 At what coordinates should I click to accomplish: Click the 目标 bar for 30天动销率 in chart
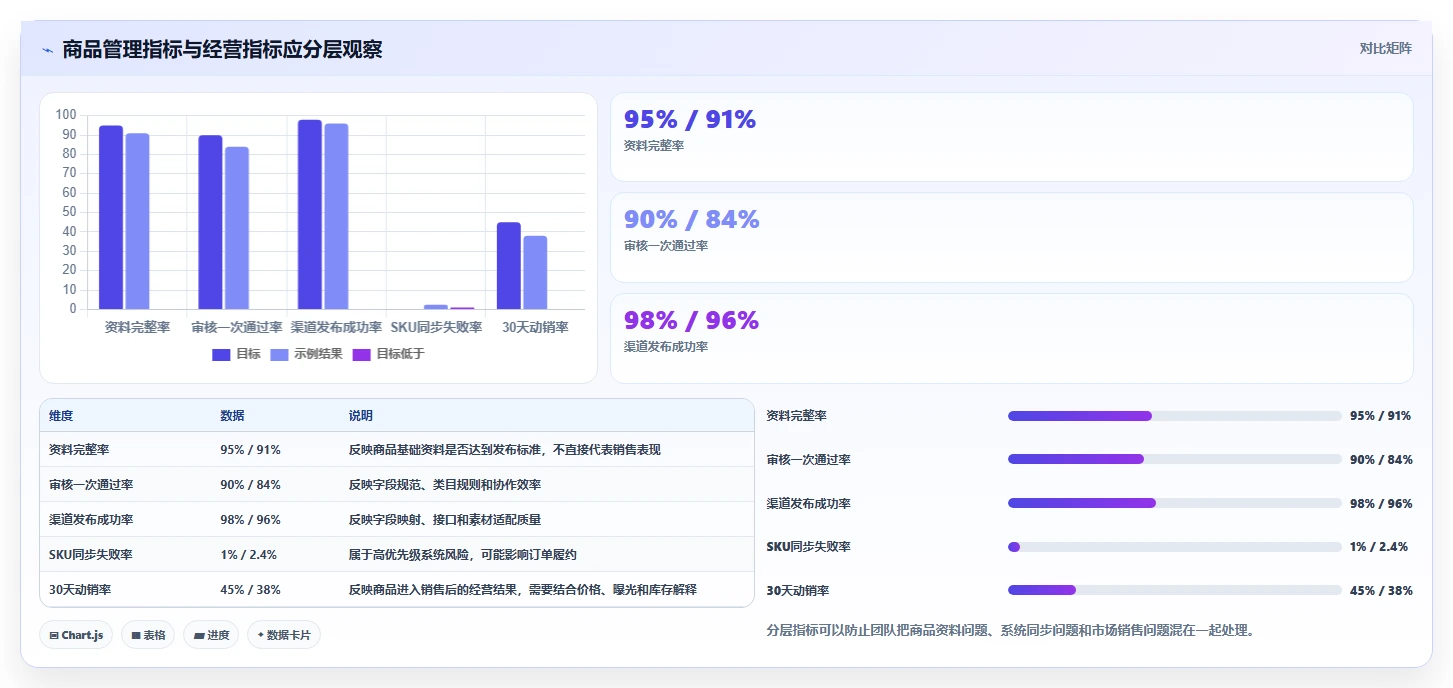(x=509, y=265)
